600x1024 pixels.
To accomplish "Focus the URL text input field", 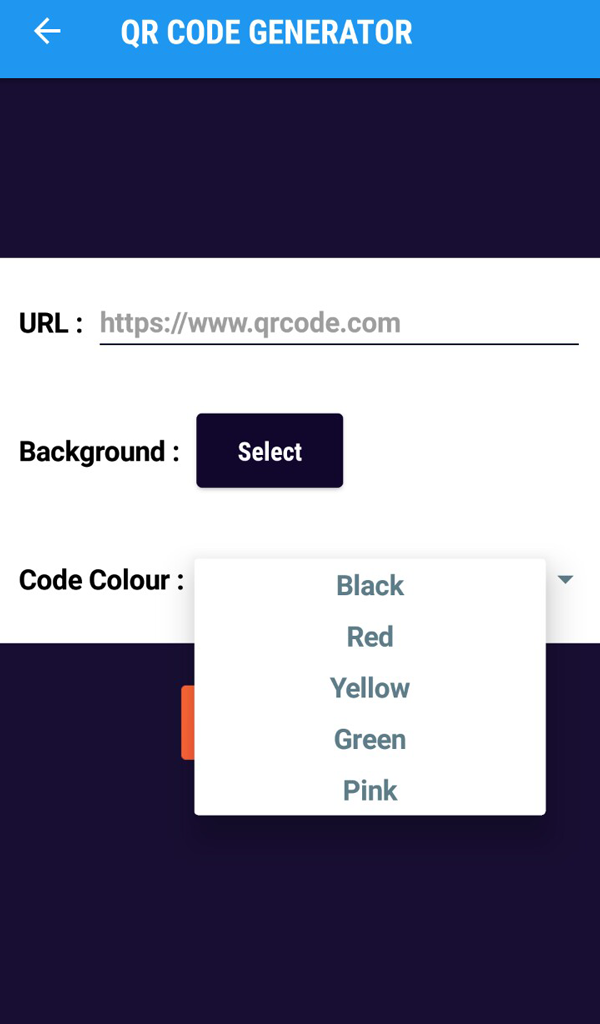I will (x=338, y=323).
